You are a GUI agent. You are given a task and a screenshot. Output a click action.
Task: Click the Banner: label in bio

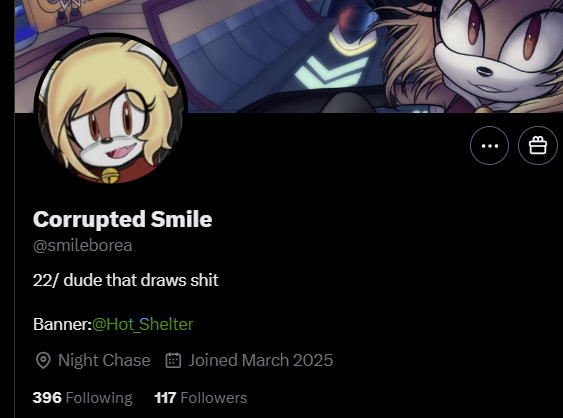[62, 324]
